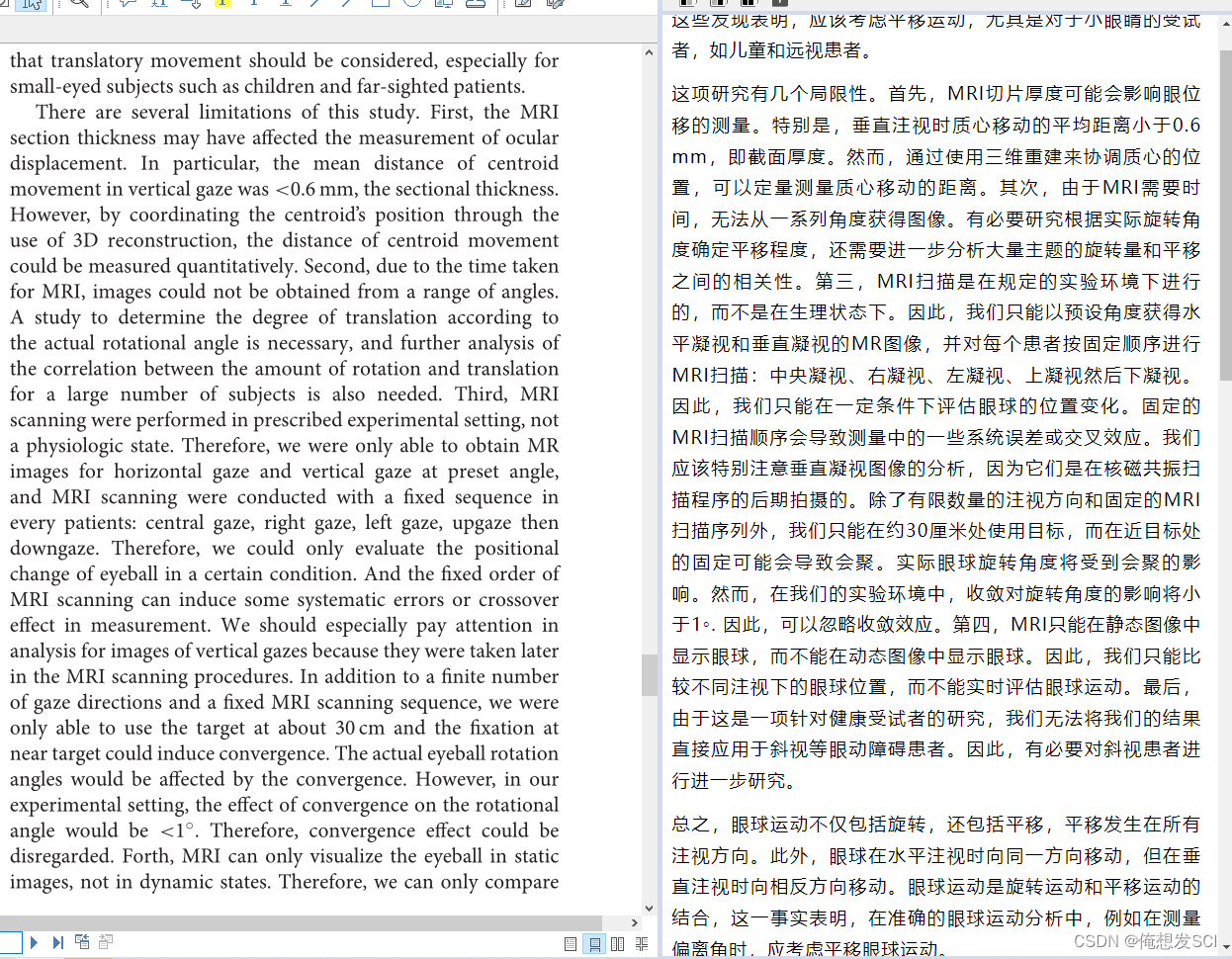The image size is (1232, 959).
Task: Toggle continuous page scrolling mode
Action: [594, 944]
